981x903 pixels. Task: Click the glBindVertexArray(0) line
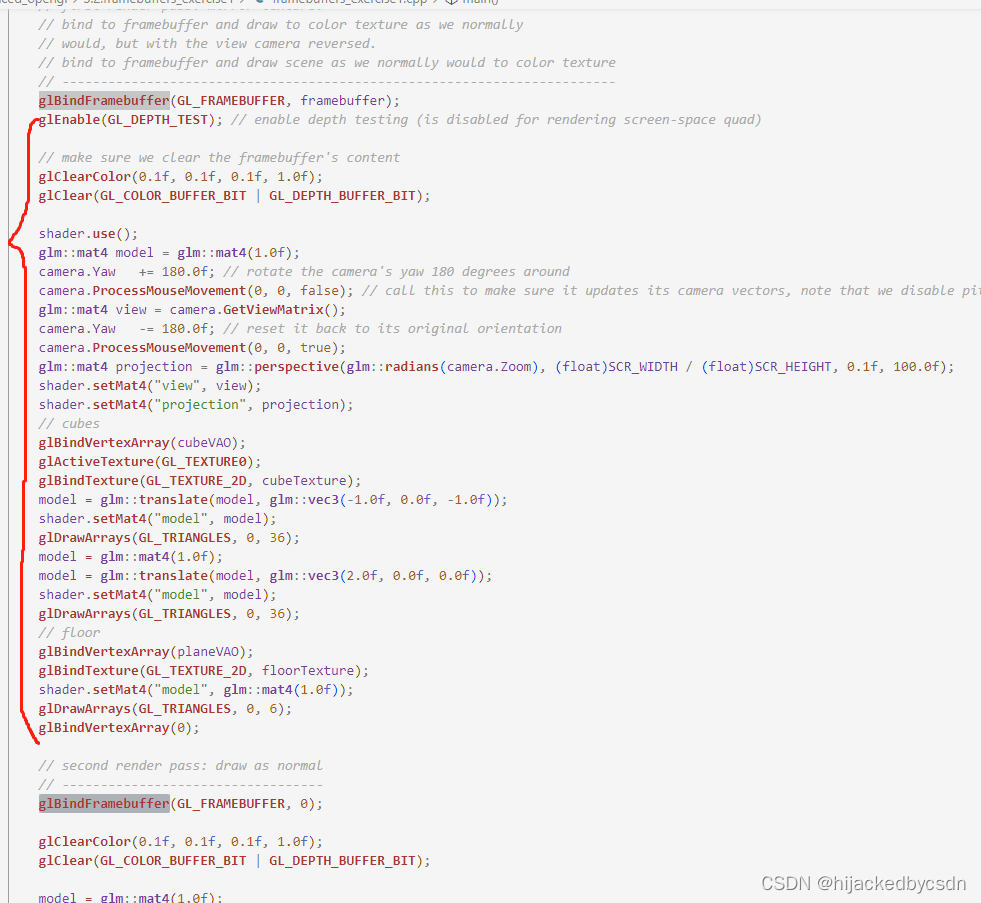(119, 728)
